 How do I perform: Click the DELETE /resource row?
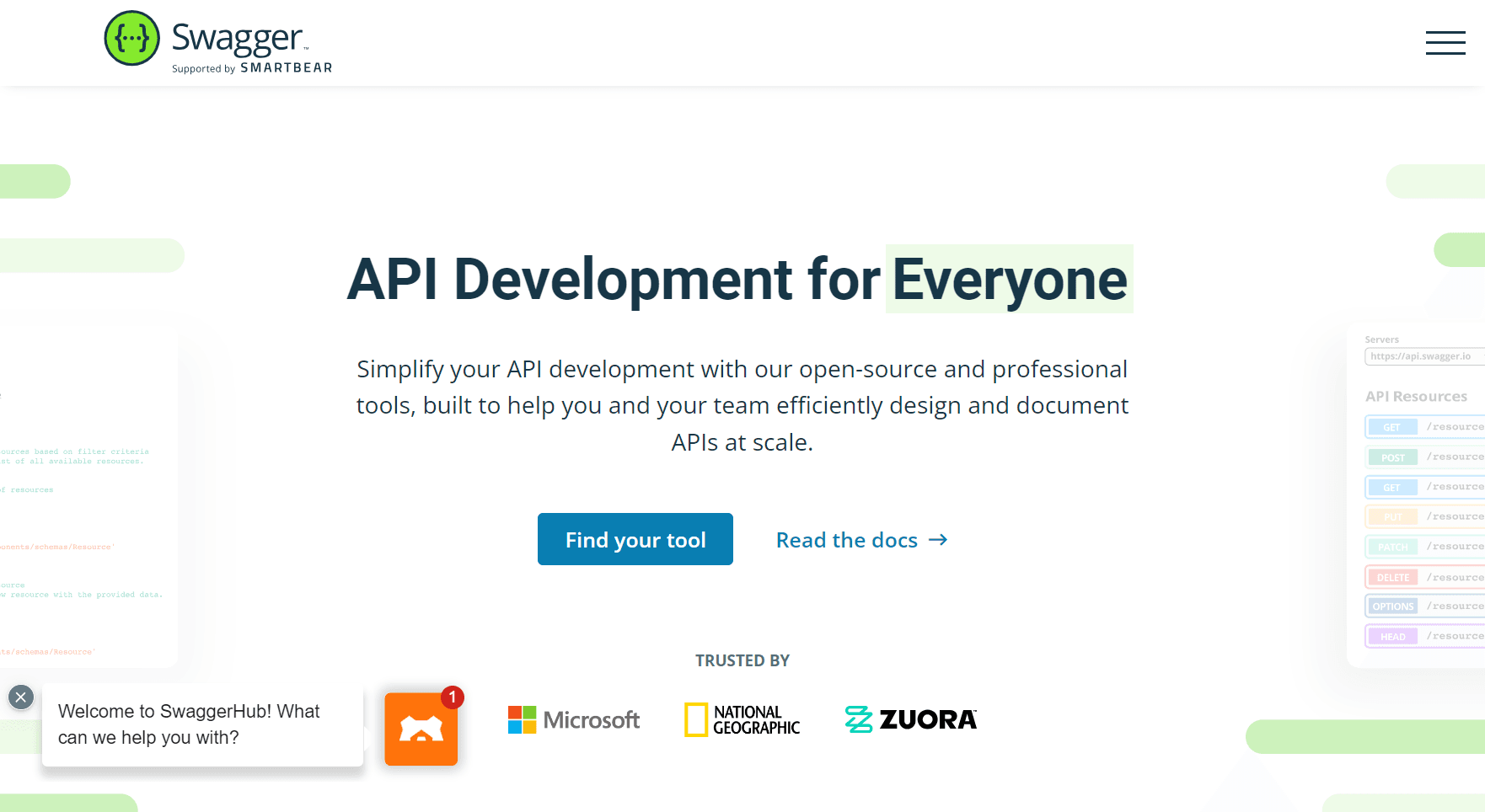[x=1424, y=577]
